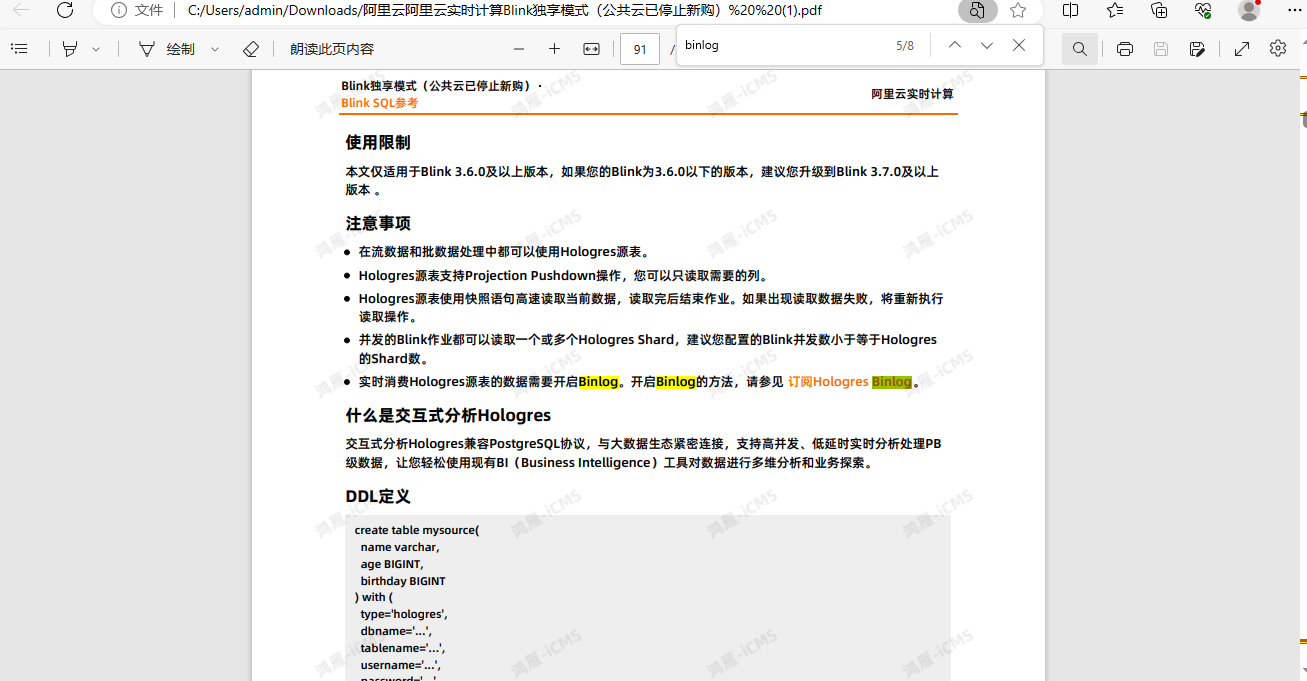Open the collections icon

click(x=1159, y=10)
